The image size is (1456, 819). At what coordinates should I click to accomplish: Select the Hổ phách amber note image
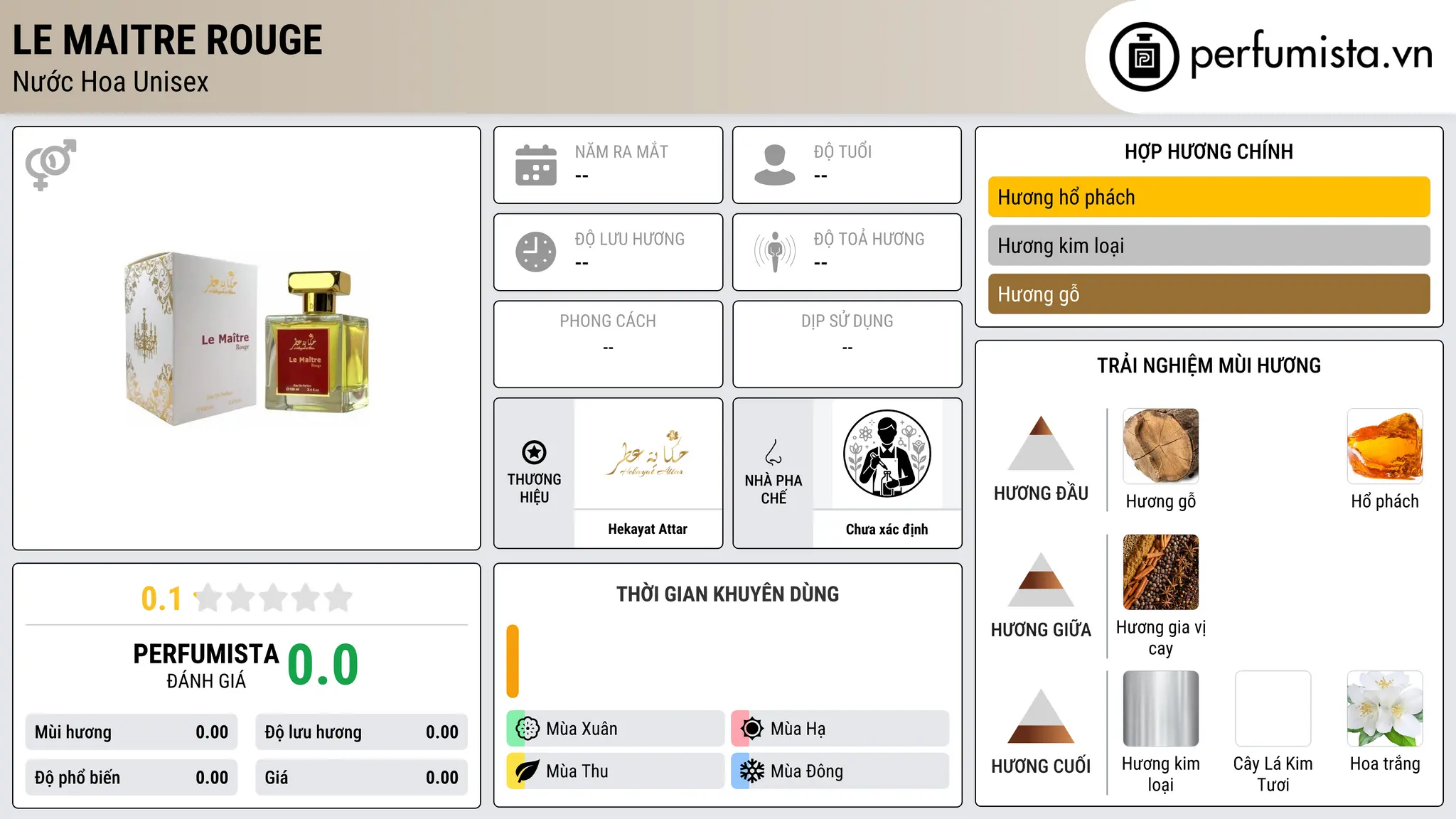pos(1385,446)
